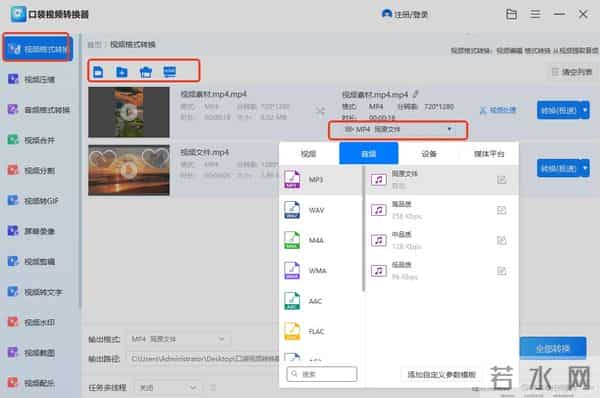Click the format list scrollbar
This screenshot has width=600, height=398.
click(x=363, y=230)
